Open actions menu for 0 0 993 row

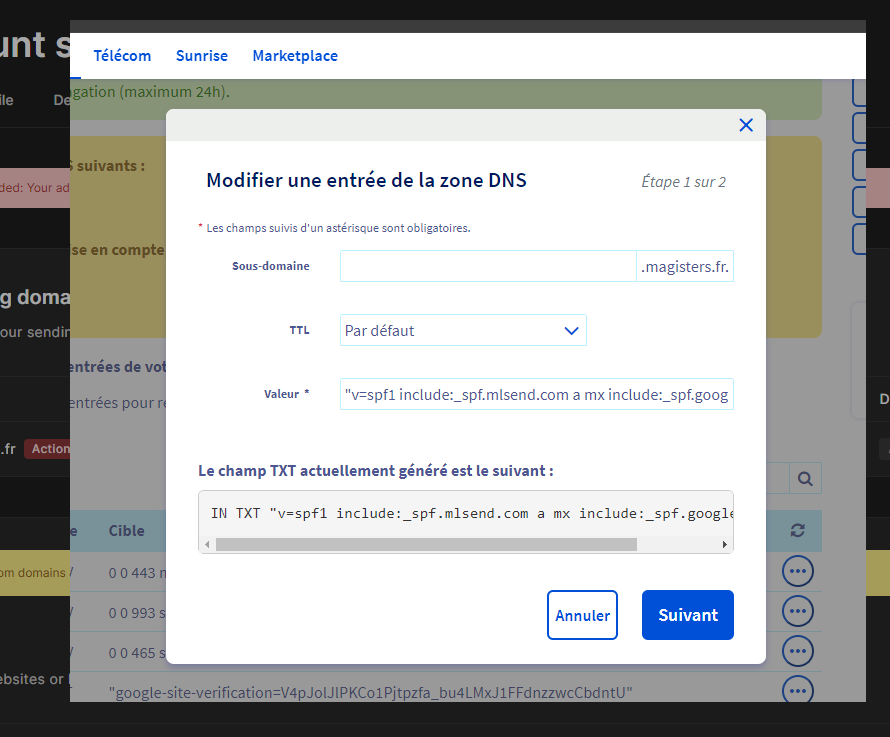click(797, 611)
